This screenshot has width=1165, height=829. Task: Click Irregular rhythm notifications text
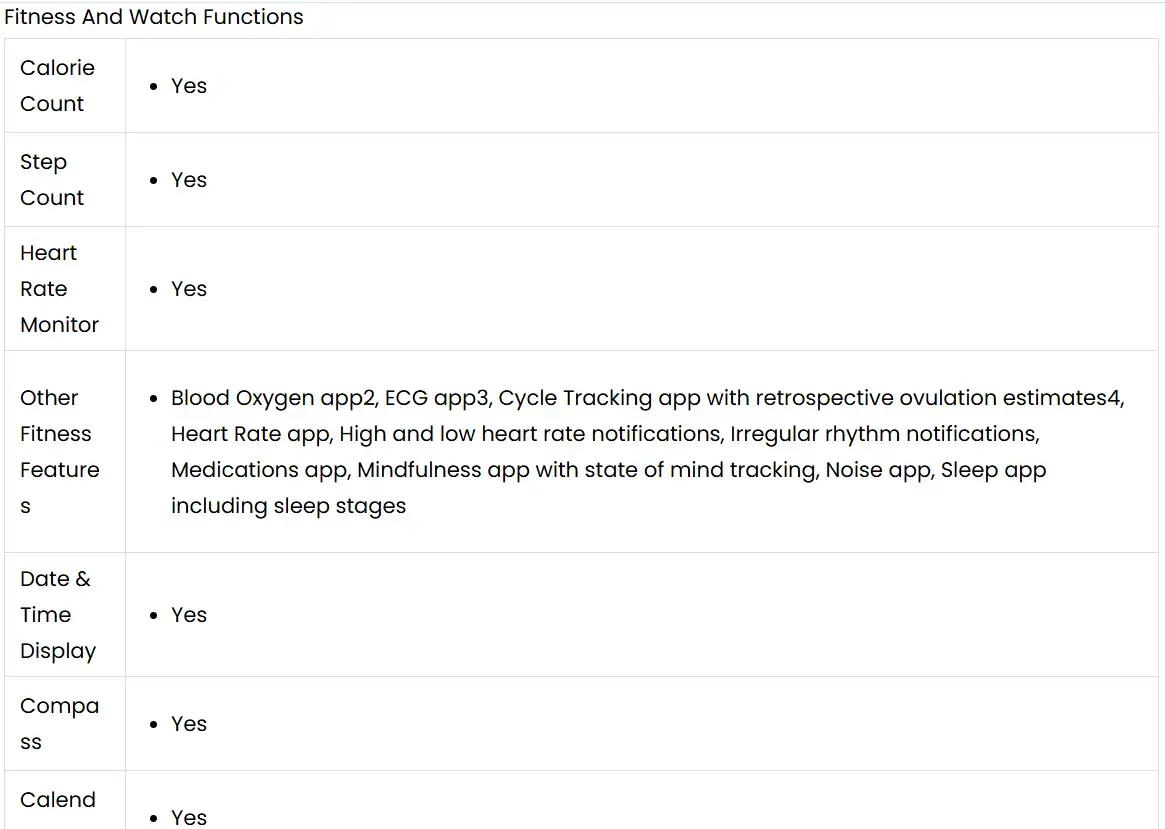[x=884, y=434]
